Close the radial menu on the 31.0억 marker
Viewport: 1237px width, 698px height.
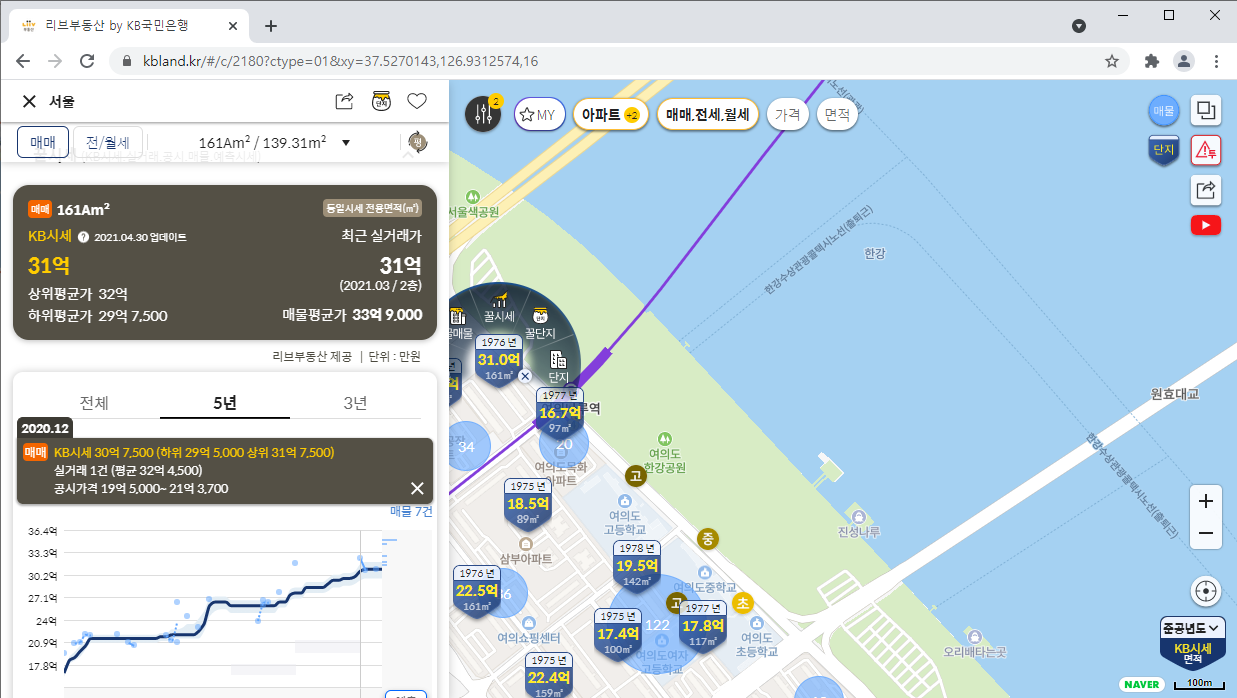tap(525, 376)
